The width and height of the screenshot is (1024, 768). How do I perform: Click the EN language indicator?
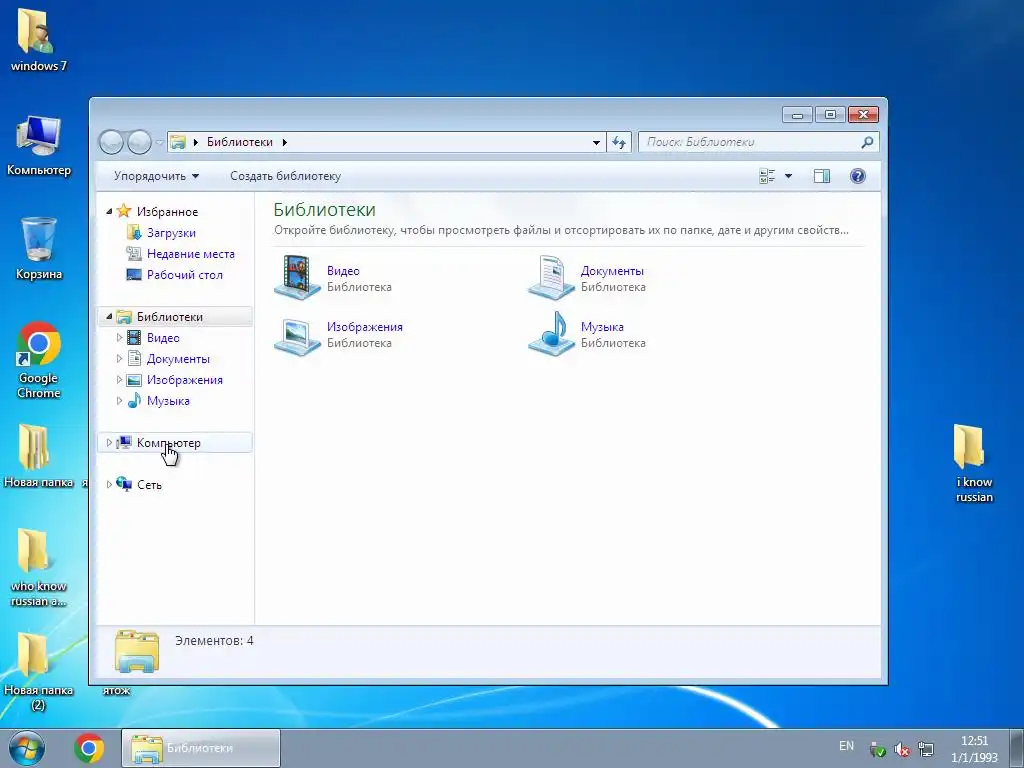[x=846, y=746]
